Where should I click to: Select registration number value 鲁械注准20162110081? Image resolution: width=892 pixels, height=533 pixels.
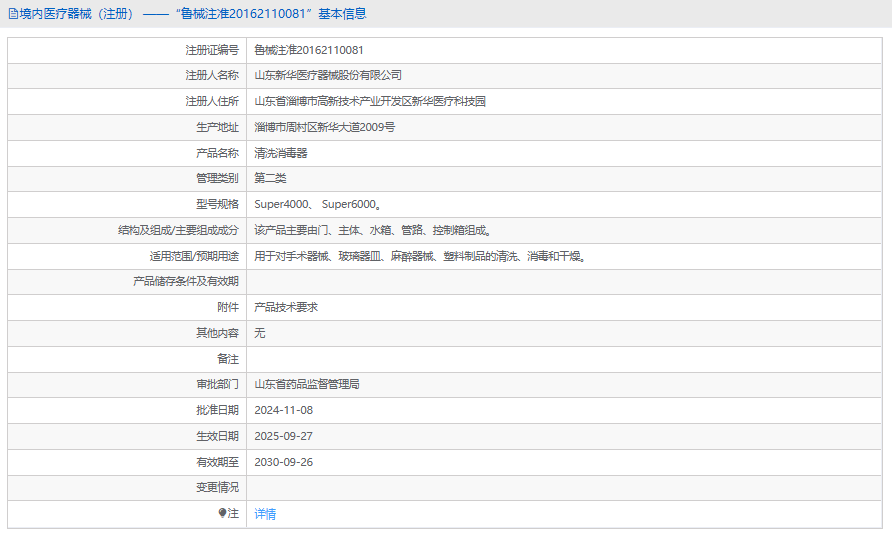tap(309, 50)
